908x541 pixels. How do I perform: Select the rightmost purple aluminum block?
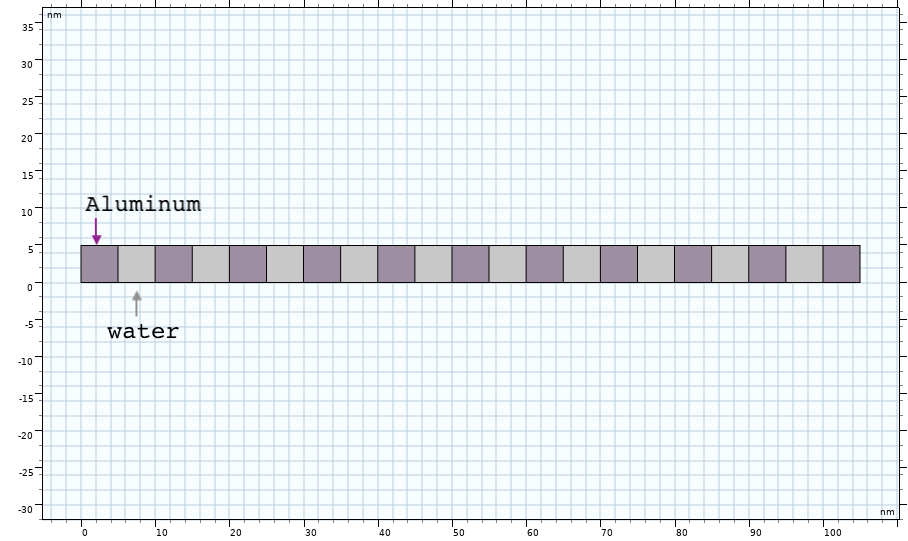pos(841,264)
